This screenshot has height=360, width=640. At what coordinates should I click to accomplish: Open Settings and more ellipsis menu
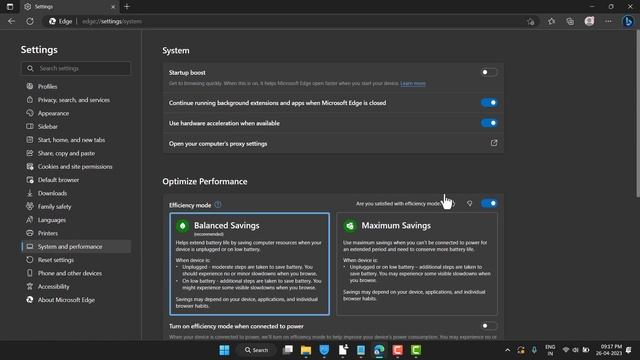click(x=608, y=21)
